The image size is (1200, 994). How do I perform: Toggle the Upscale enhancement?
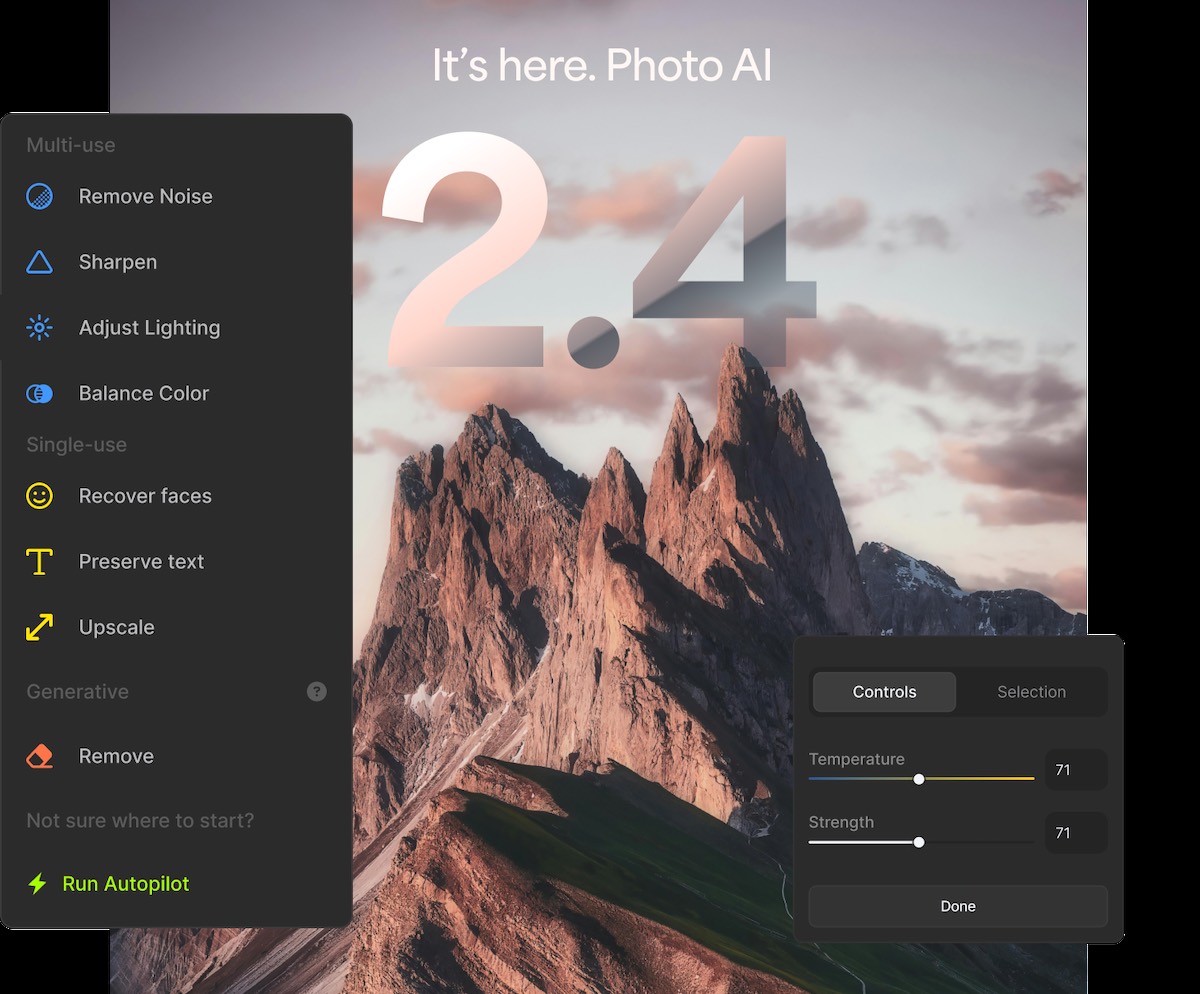[x=116, y=627]
